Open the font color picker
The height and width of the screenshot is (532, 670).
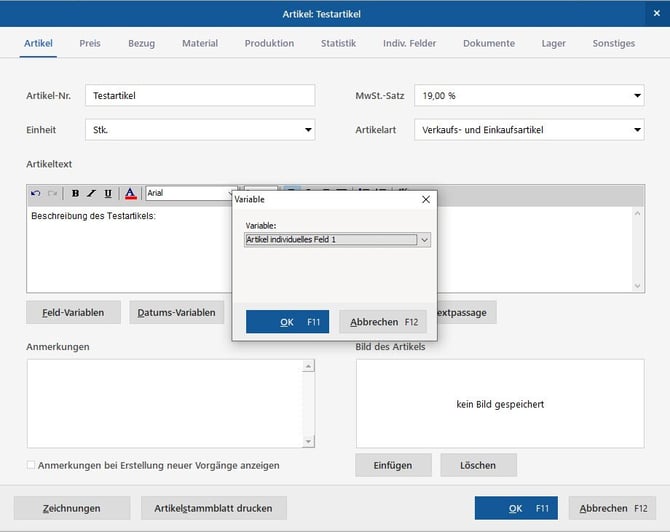(x=130, y=193)
